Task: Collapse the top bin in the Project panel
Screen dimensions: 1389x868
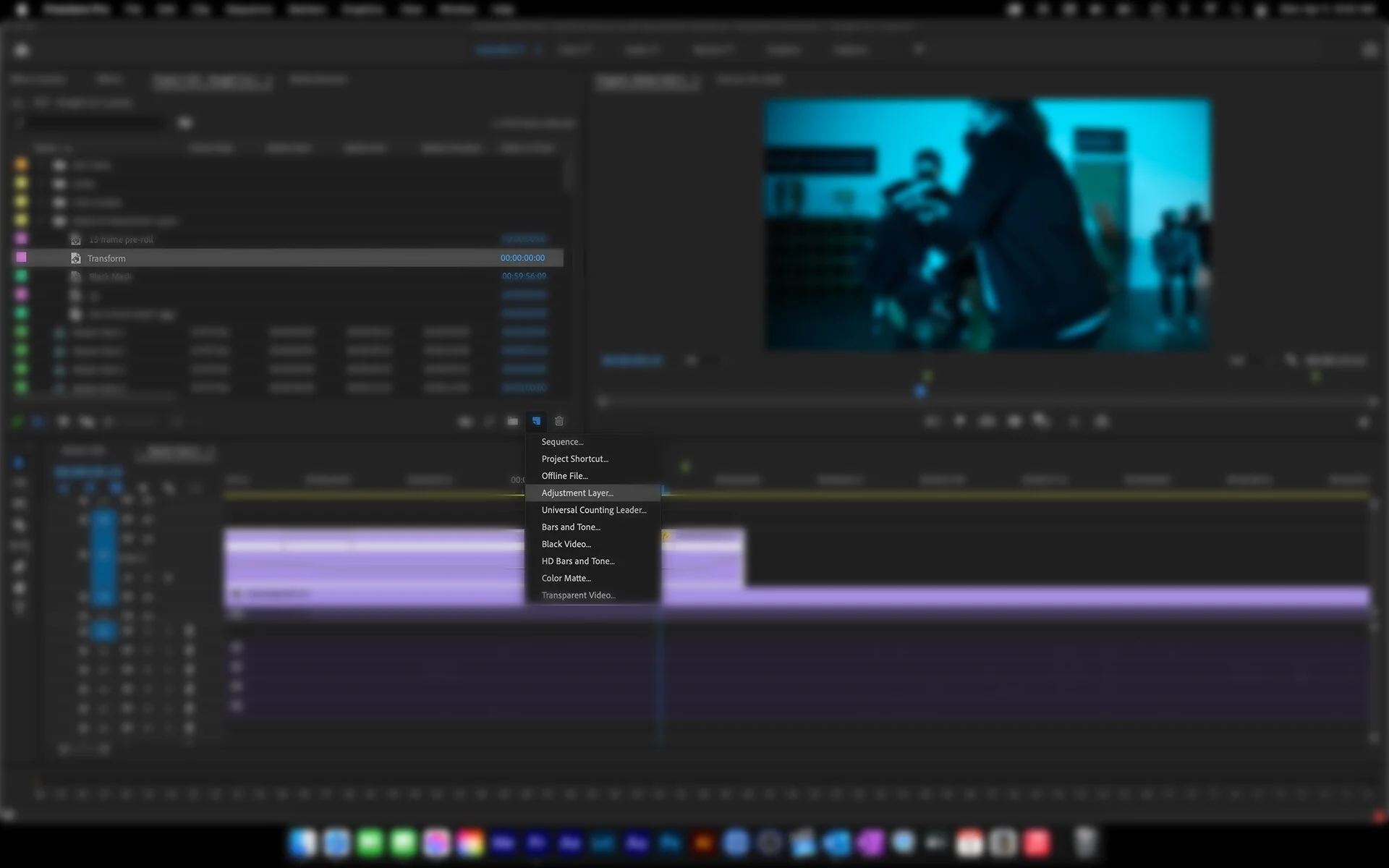Action: pyautogui.click(x=48, y=165)
